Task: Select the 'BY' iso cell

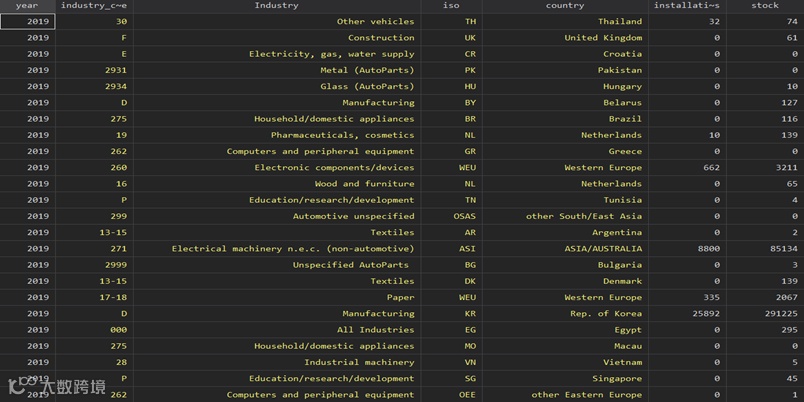Action: [451, 103]
